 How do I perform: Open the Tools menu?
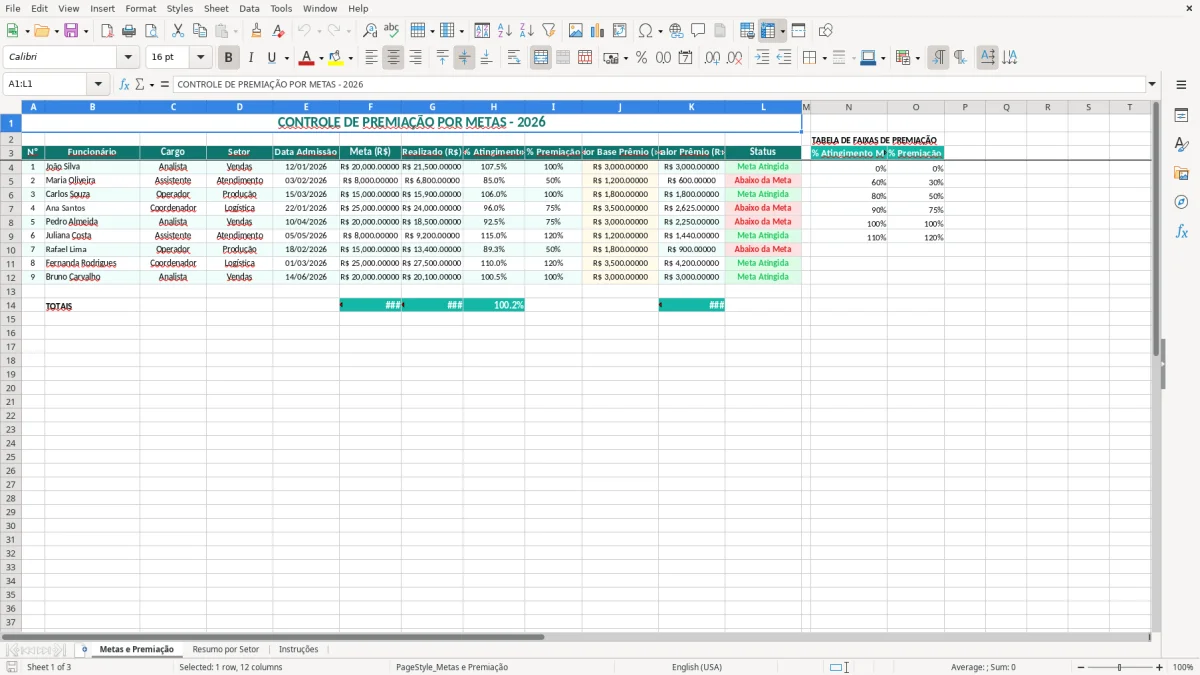point(281,8)
